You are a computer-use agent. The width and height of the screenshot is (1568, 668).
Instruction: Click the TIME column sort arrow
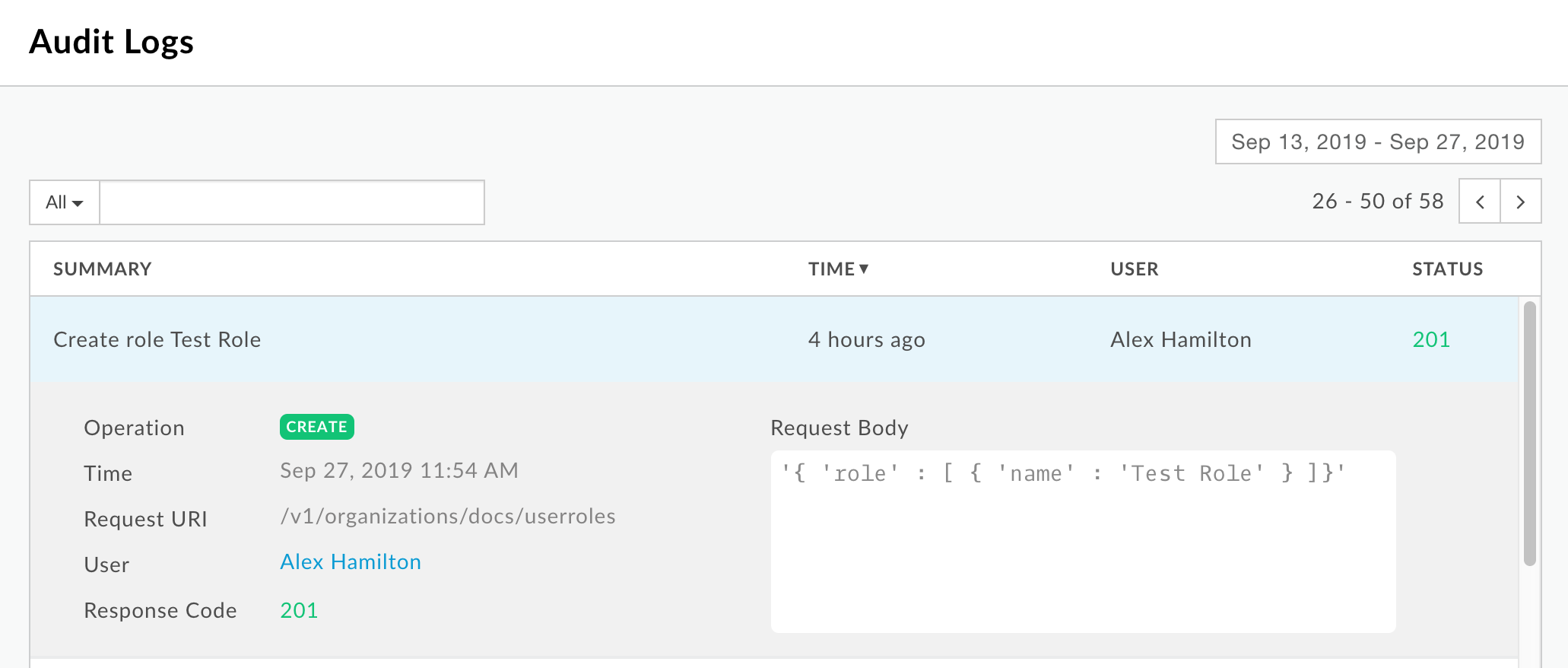864,269
